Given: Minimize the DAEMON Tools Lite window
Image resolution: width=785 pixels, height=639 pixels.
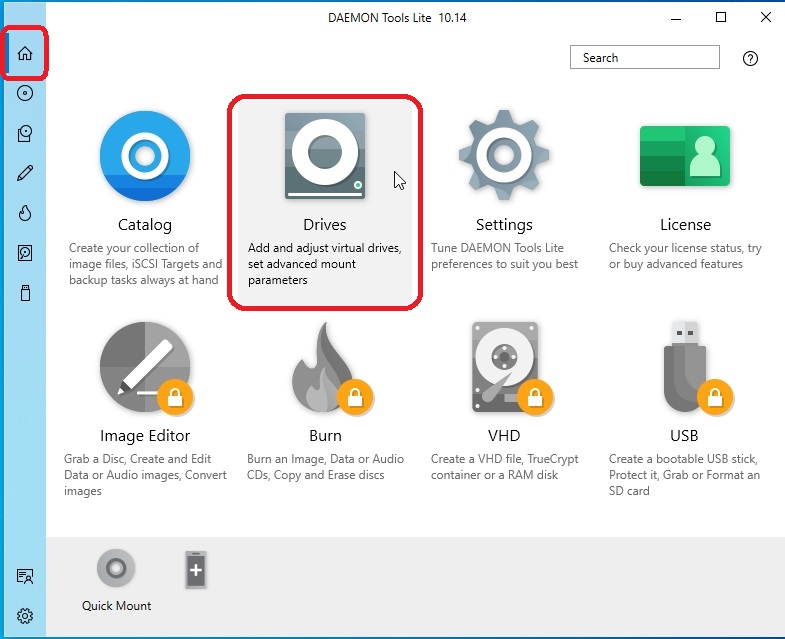Looking at the screenshot, I should click(676, 18).
